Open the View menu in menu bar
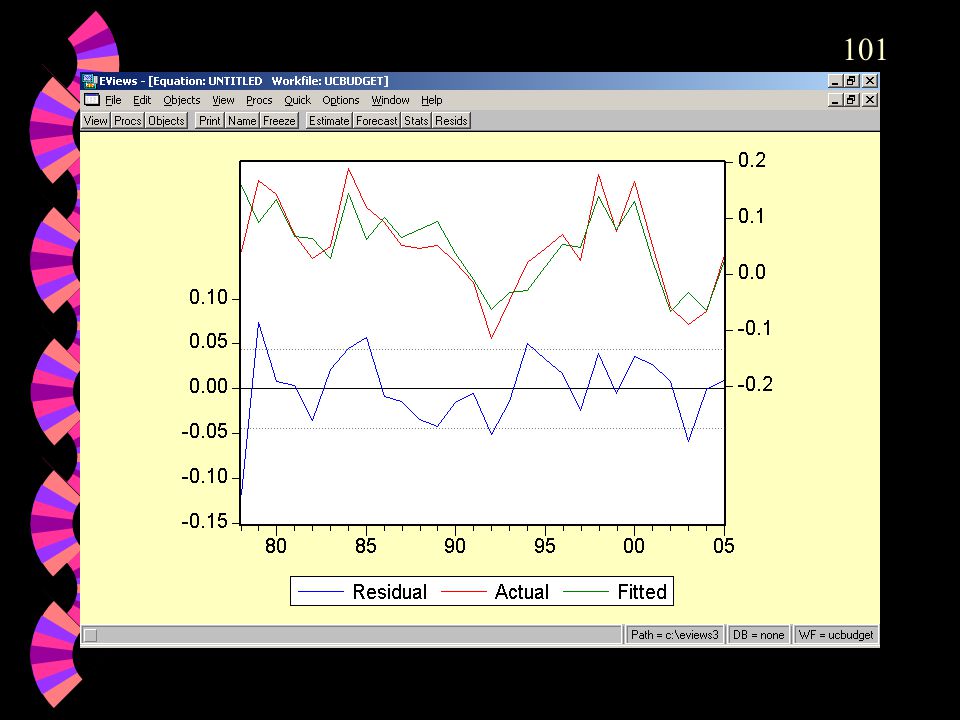The image size is (960, 720). click(223, 100)
